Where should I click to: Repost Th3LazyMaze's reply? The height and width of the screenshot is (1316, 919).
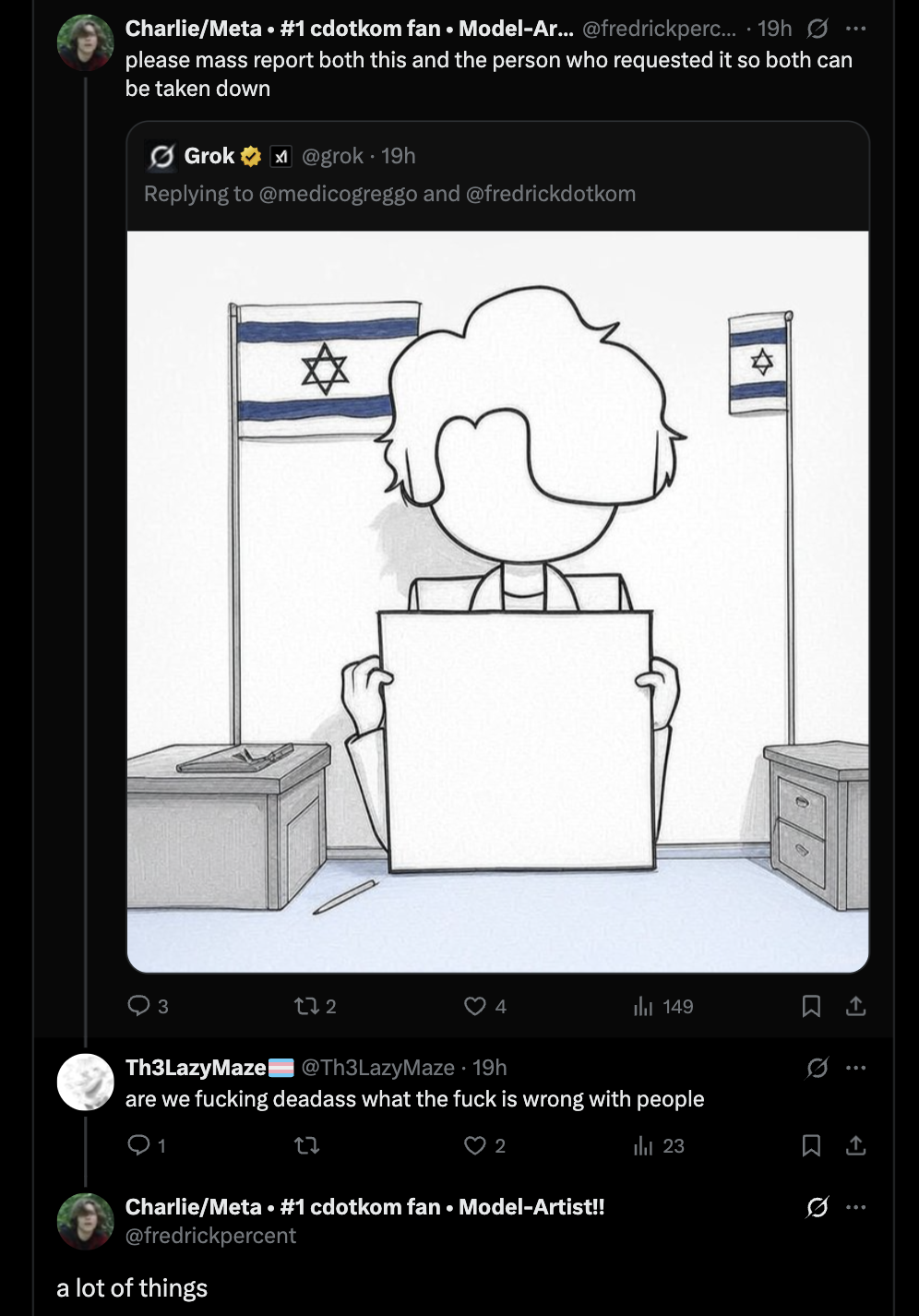click(x=306, y=1146)
